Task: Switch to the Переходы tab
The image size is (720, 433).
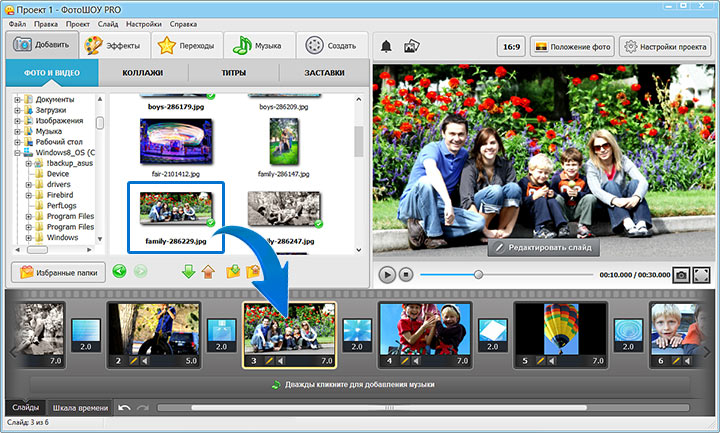Action: pyautogui.click(x=187, y=46)
